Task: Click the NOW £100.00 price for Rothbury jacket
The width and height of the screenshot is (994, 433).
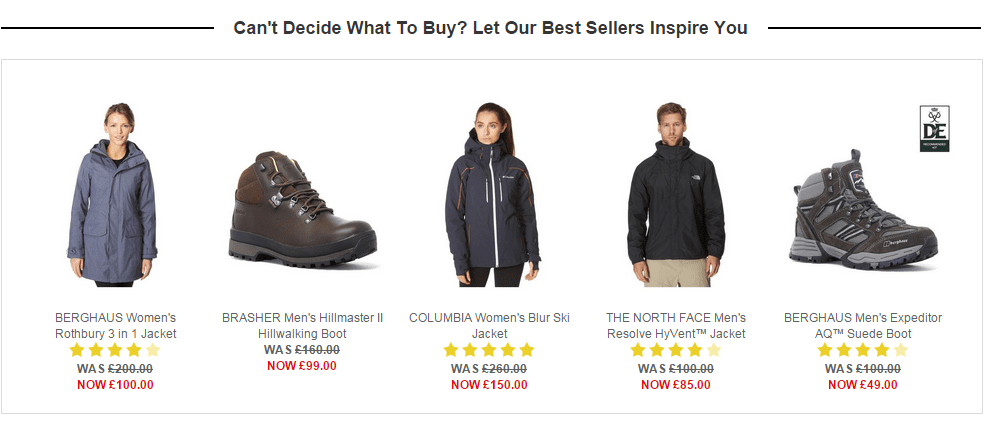Action: tap(115, 385)
